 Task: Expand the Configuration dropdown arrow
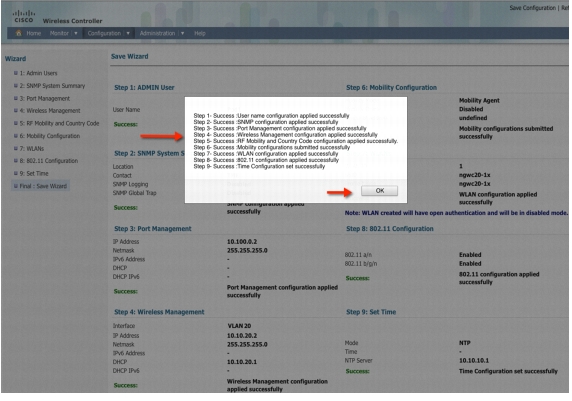pos(128,33)
